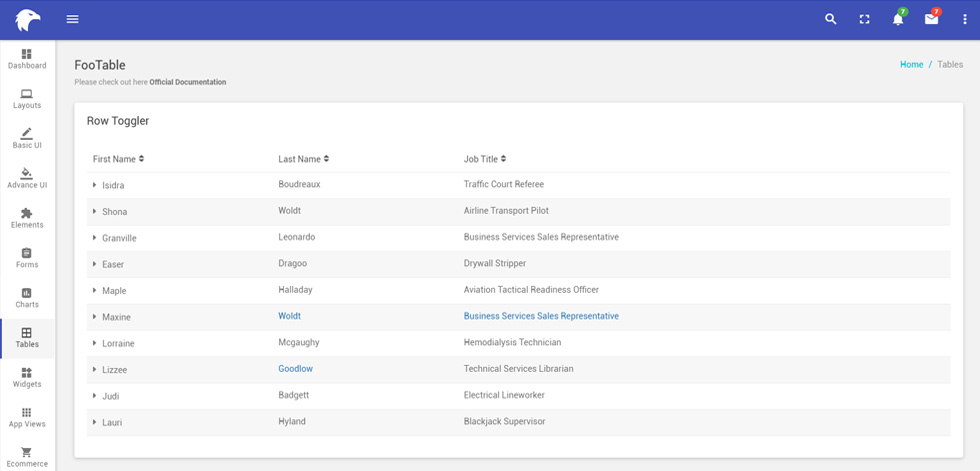Open the hamburger menu in header
This screenshot has width=980, height=471.
pos(72,19)
